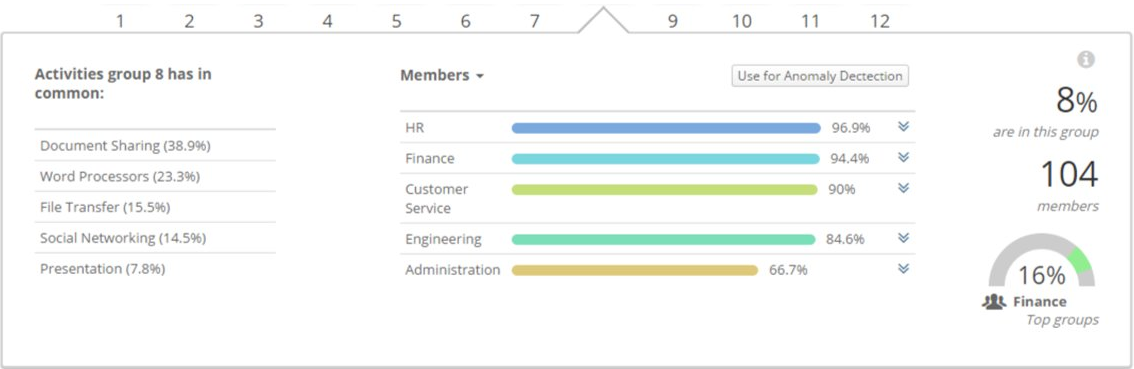Expand the Administration row double chevron

(903, 268)
